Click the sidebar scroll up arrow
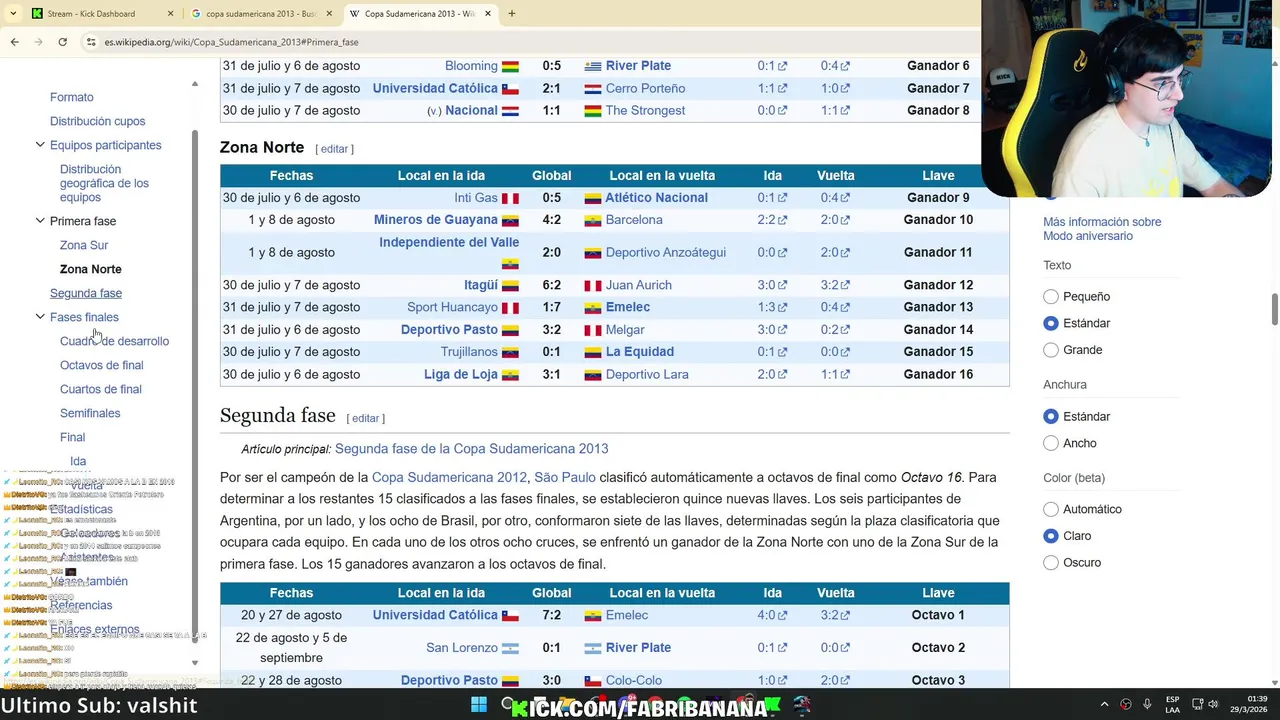 [x=195, y=84]
